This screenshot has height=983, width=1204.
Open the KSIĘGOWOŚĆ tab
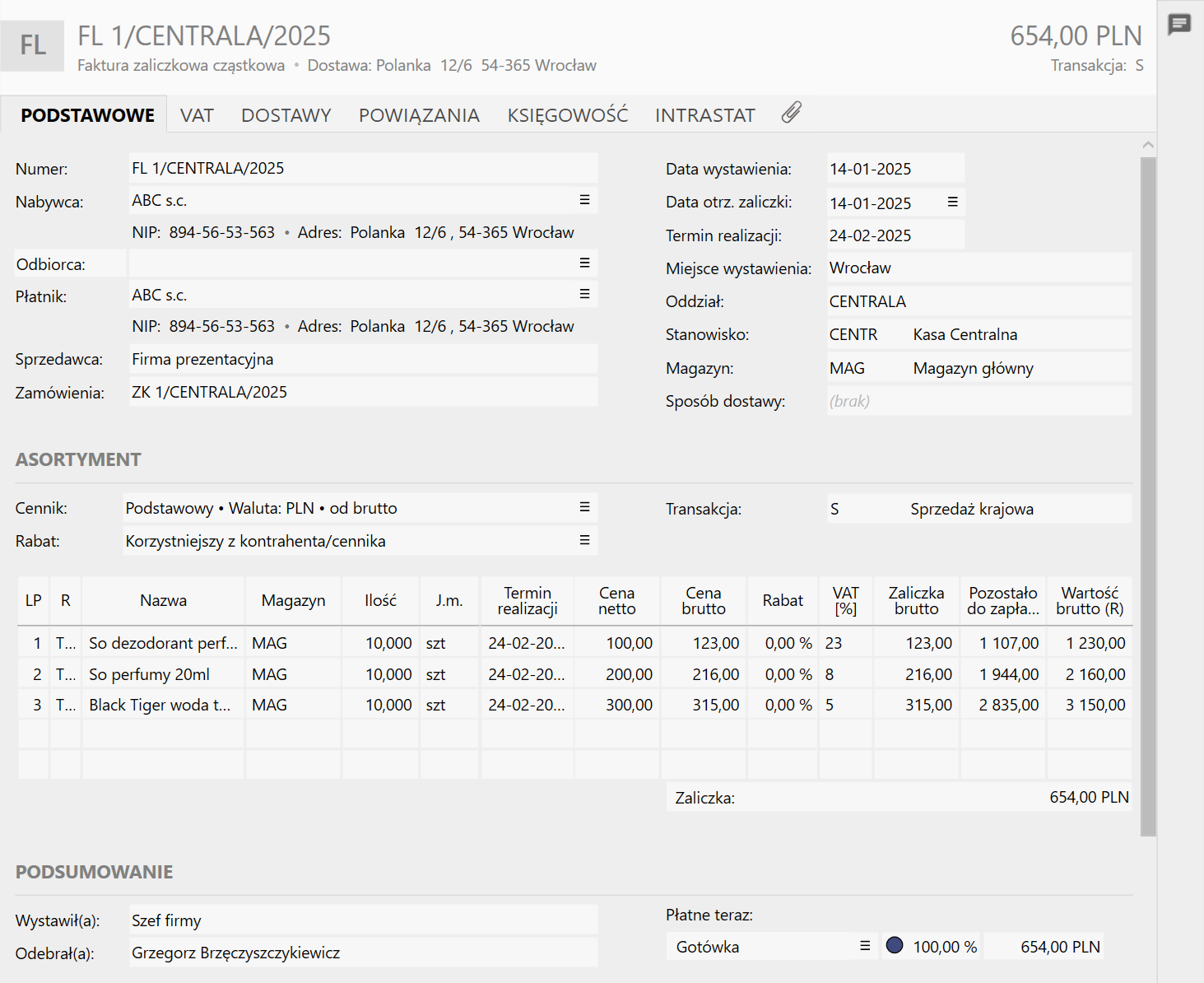tap(567, 115)
